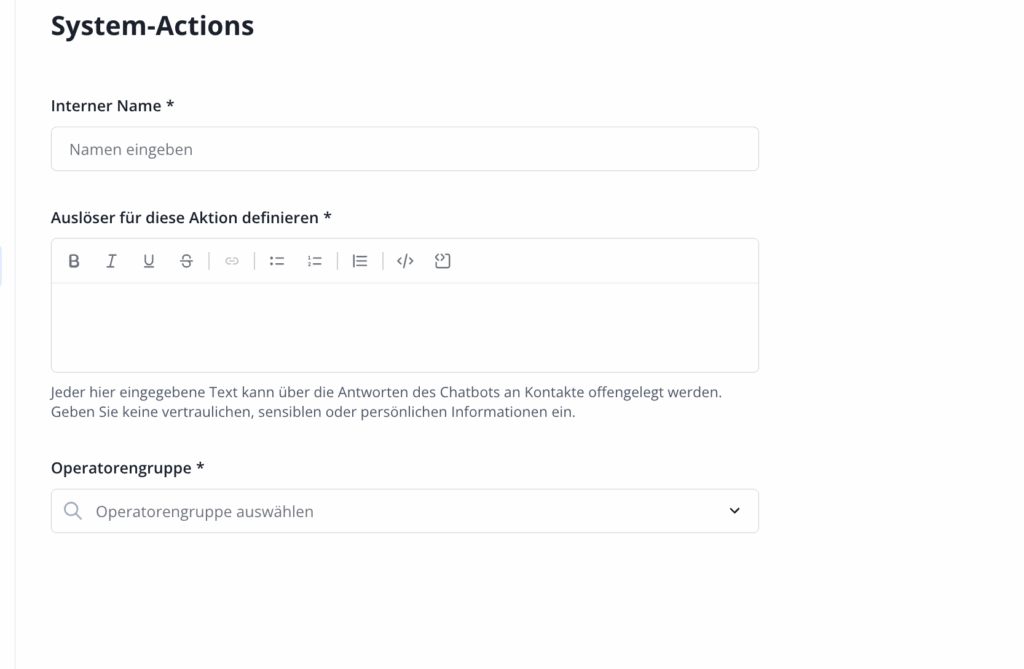Viewport: 1024px width, 669px height.
Task: Open the Operatorengruppe dropdown
Action: (x=404, y=511)
